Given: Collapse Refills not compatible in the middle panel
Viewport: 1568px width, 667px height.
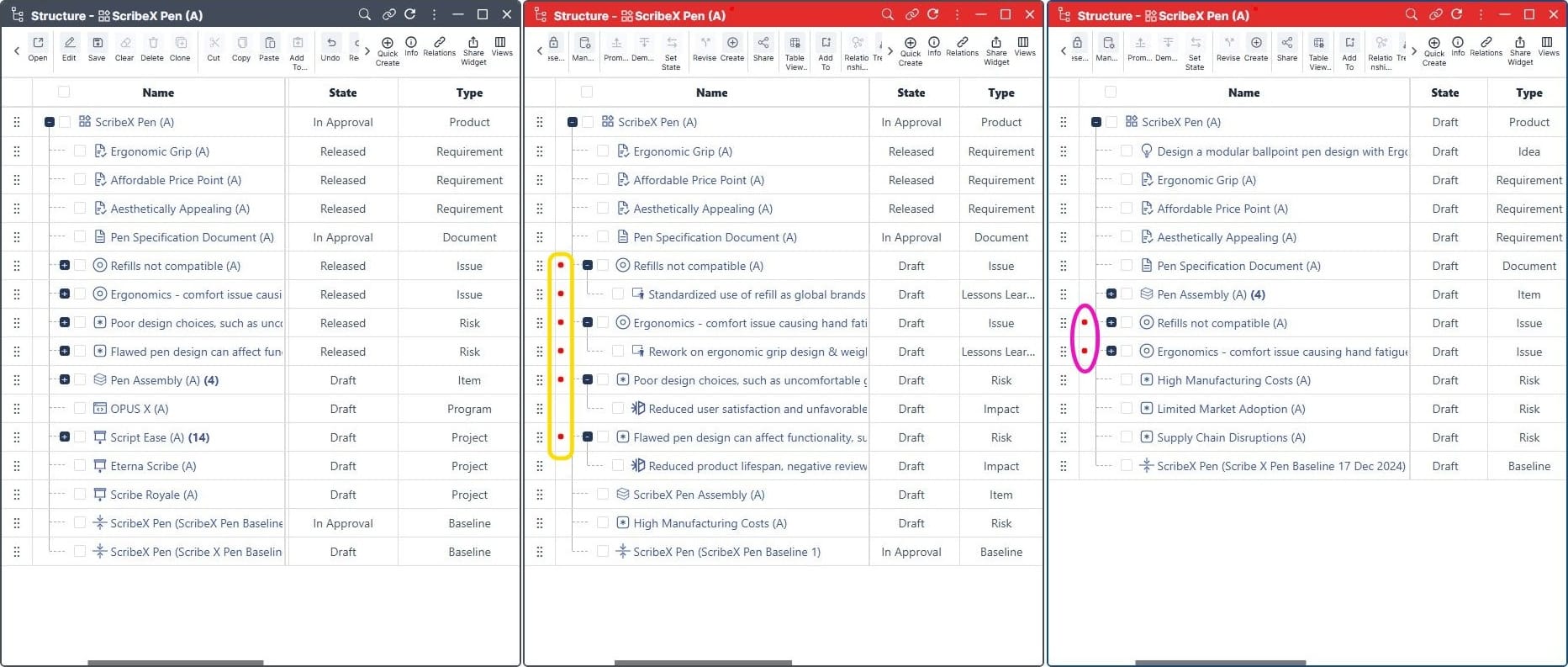Looking at the screenshot, I should [x=588, y=266].
